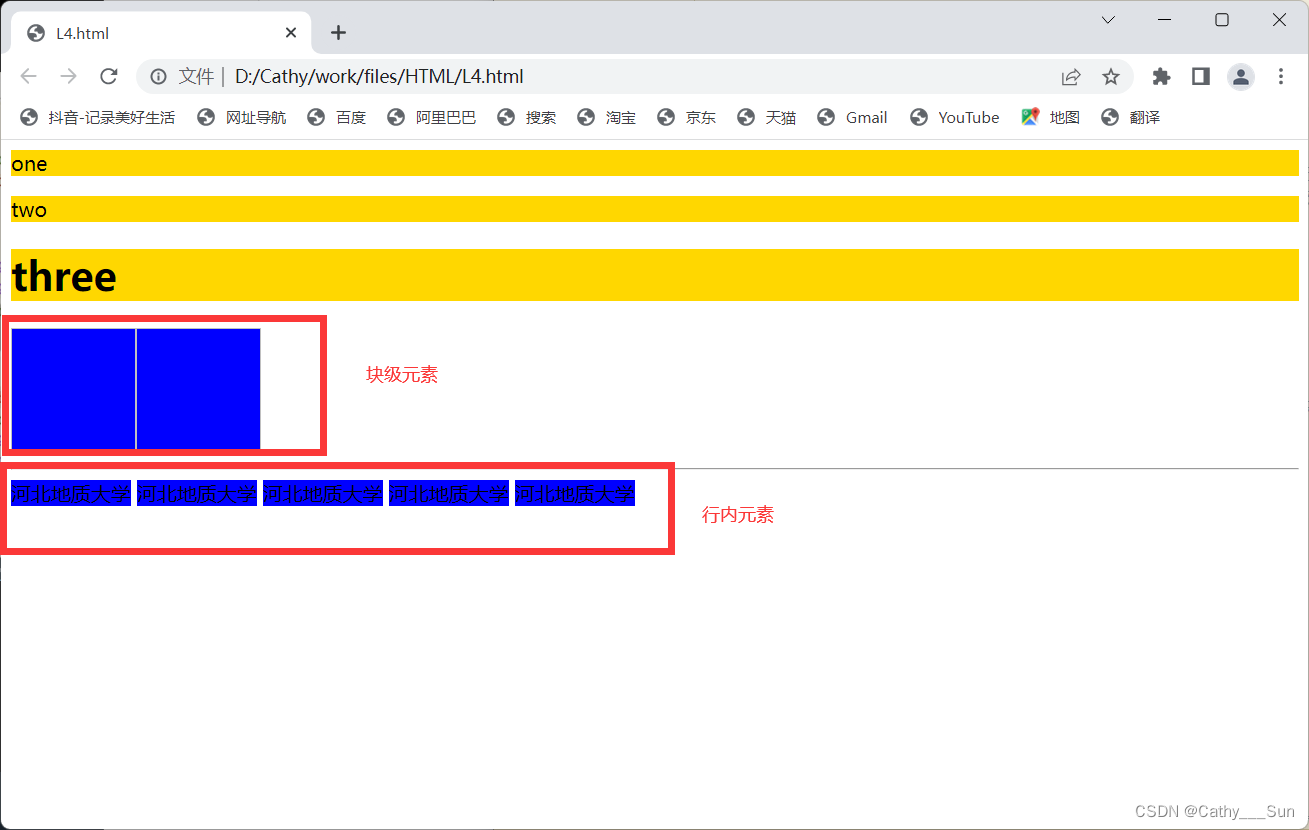Open the 地图 maps bookmark
Image resolution: width=1309 pixels, height=830 pixels.
[1050, 118]
